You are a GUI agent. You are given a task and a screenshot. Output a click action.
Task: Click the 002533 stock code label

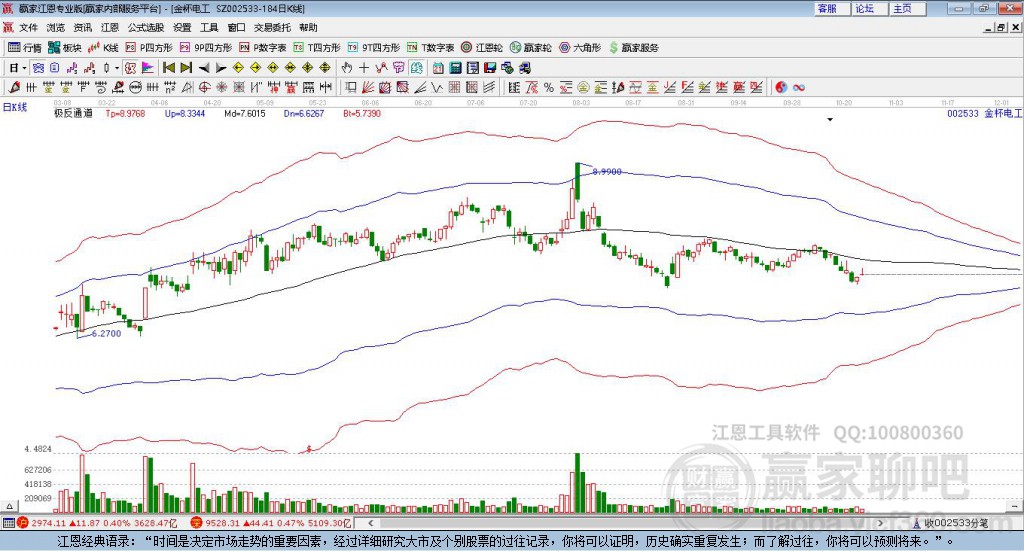(963, 114)
